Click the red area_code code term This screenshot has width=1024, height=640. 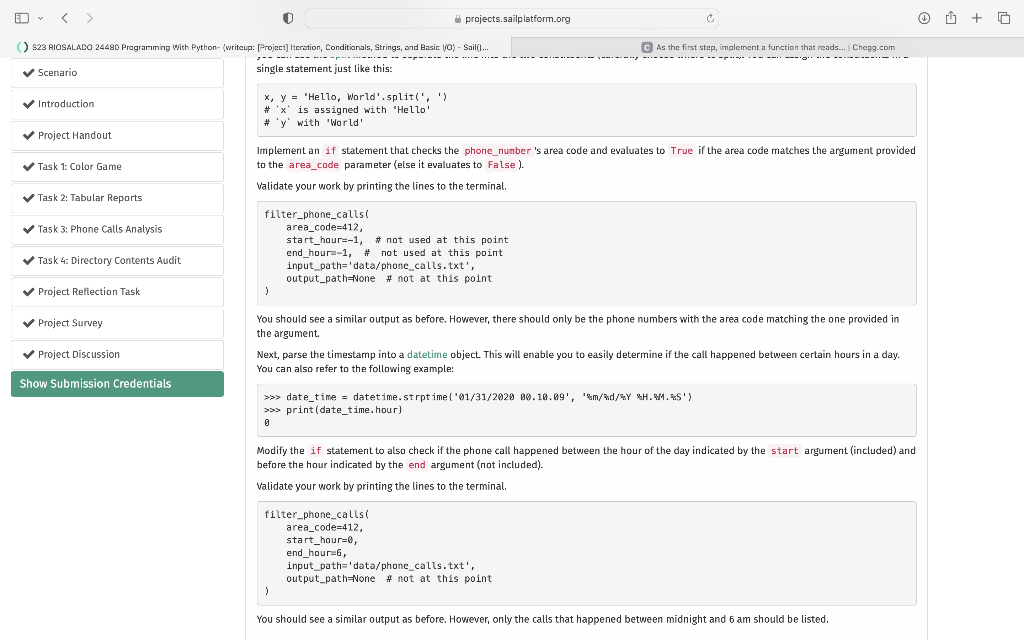click(314, 165)
